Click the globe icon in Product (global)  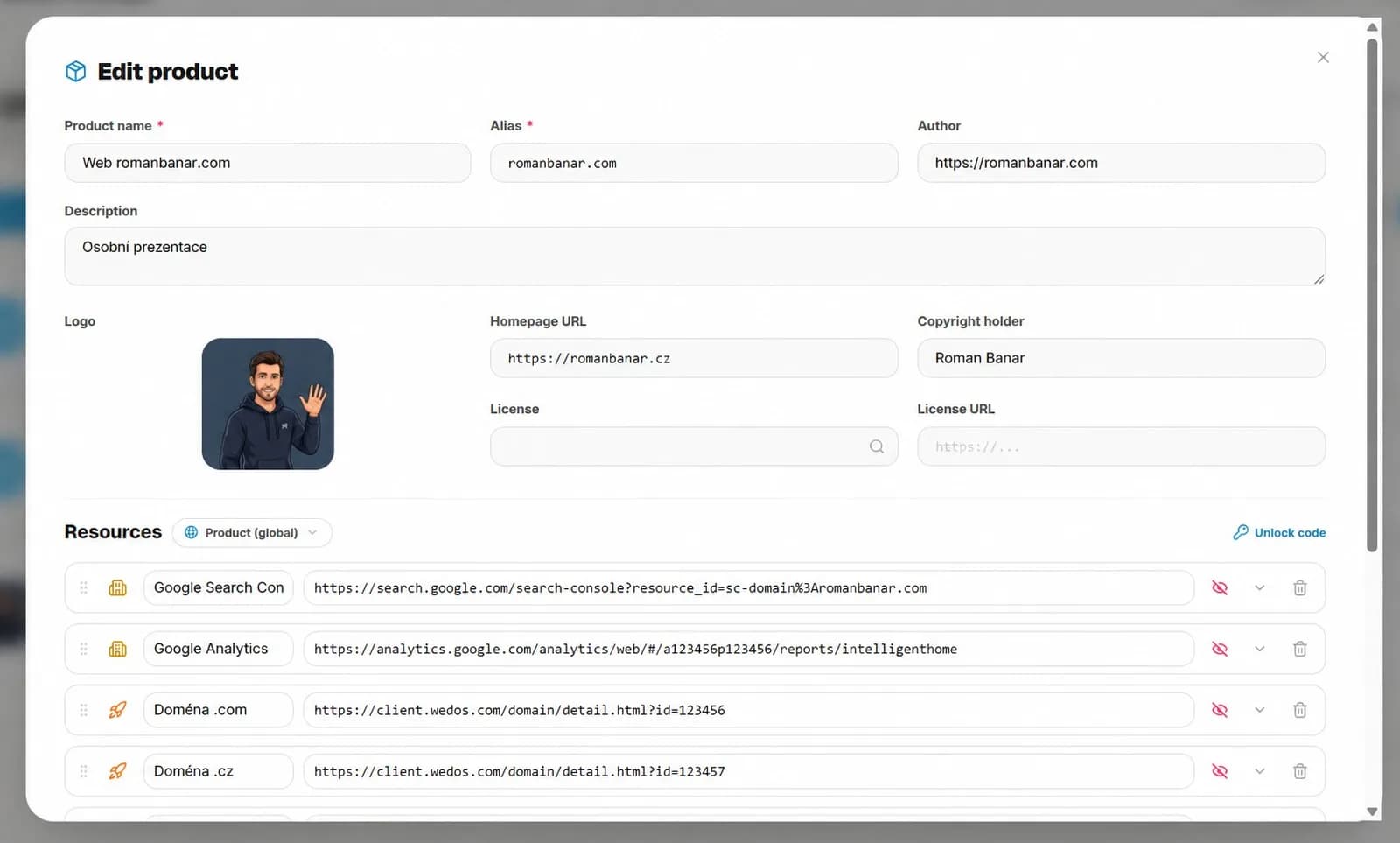tap(191, 532)
